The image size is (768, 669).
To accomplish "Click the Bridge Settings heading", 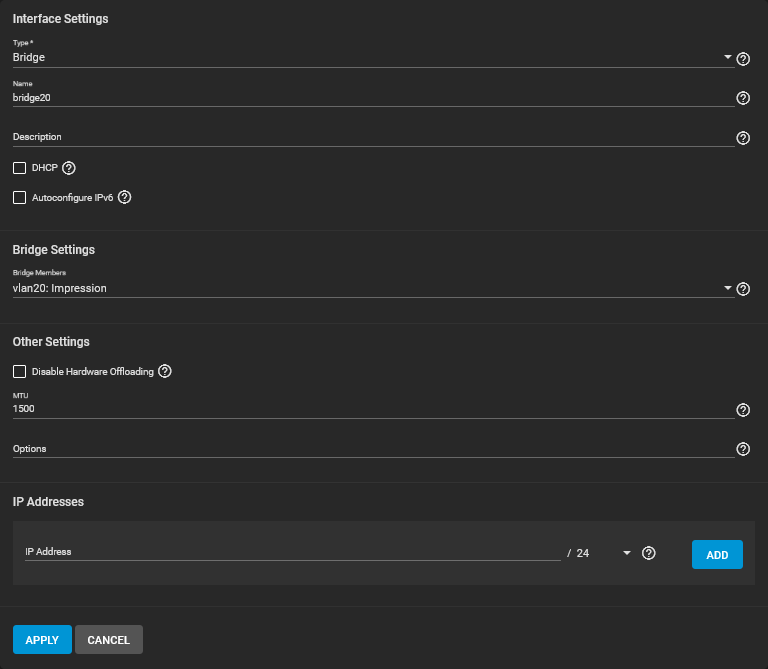I will pos(54,250).
